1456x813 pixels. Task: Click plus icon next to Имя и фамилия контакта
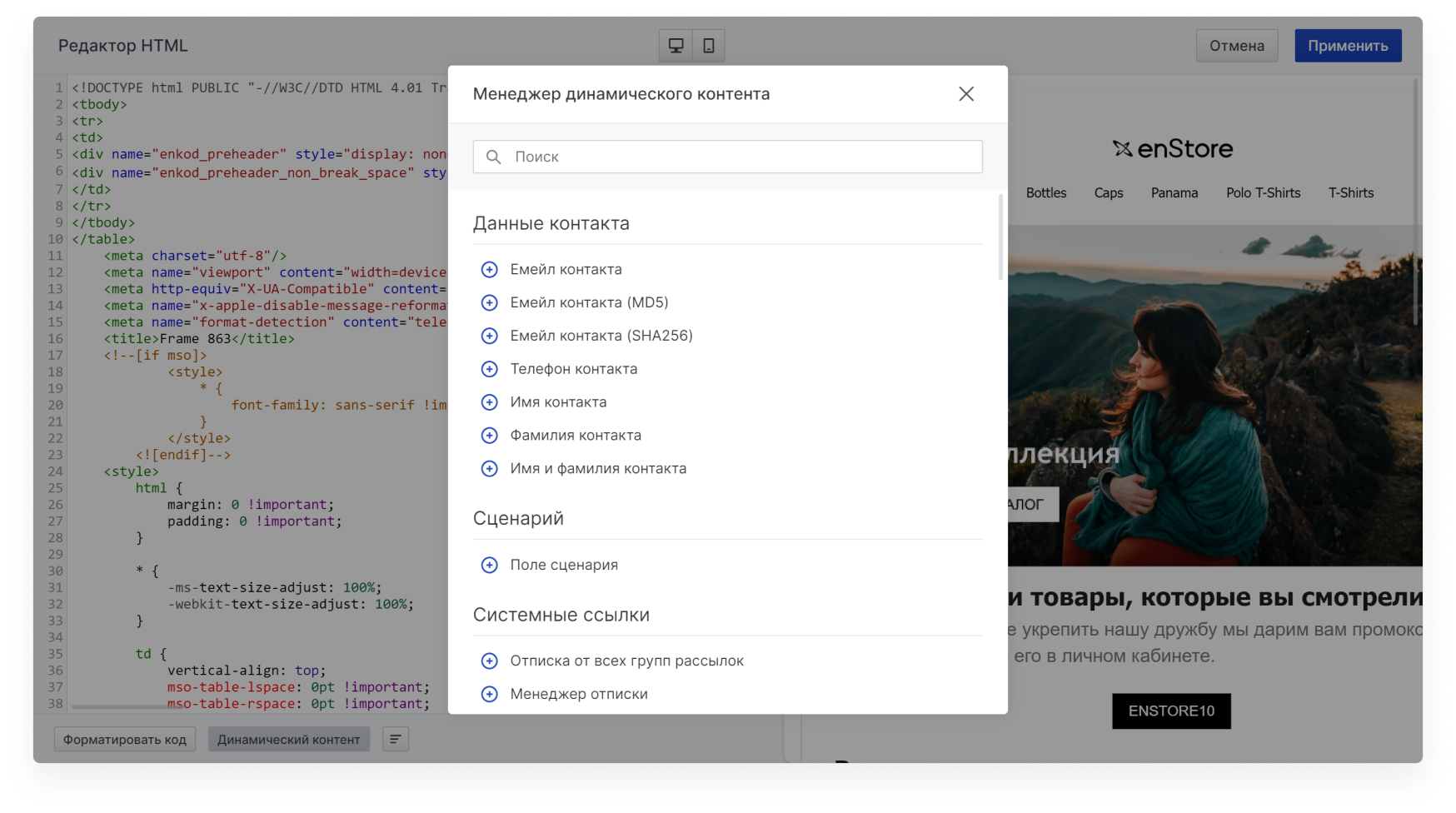click(x=490, y=468)
